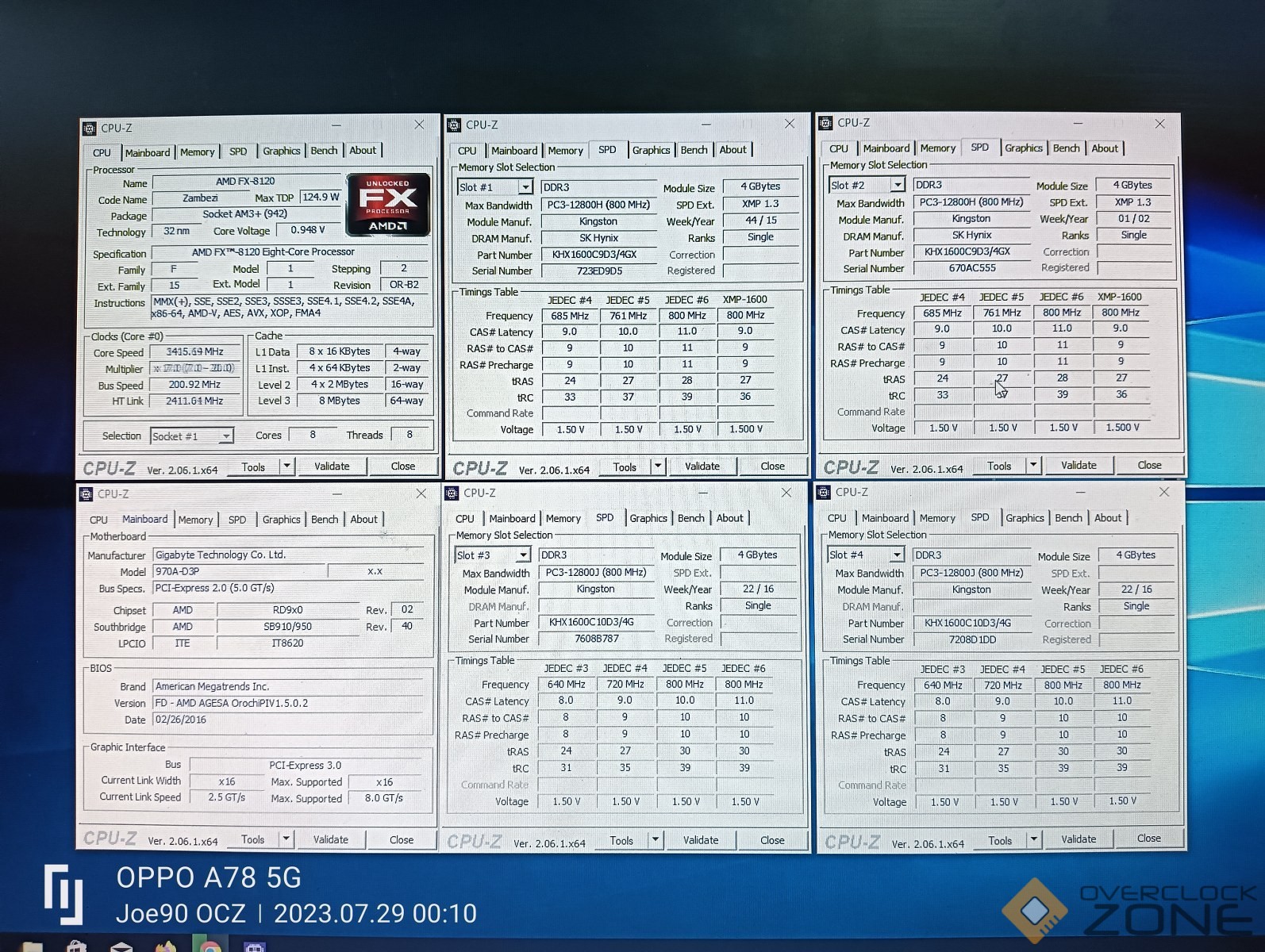Expand Tools arrow in the Gigabyte Mainboard window
The height and width of the screenshot is (952, 1265).
[x=286, y=839]
